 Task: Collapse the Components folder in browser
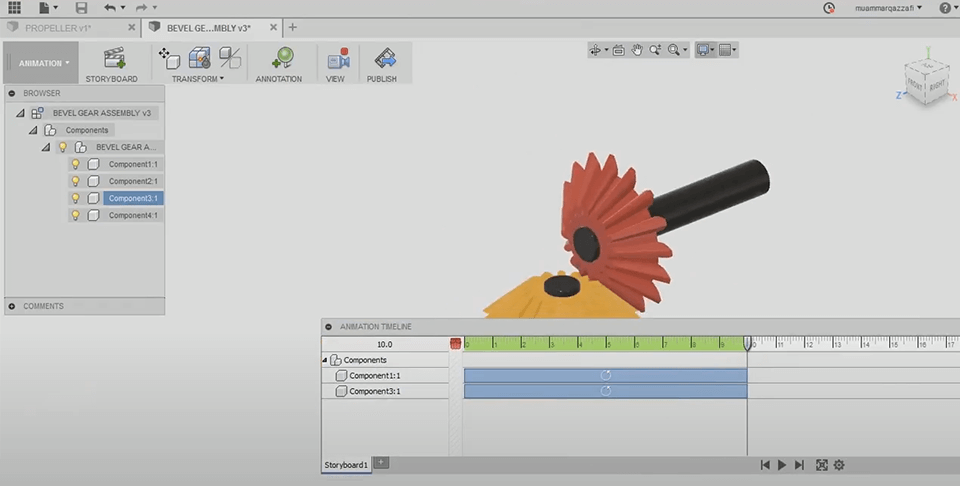[x=33, y=130]
